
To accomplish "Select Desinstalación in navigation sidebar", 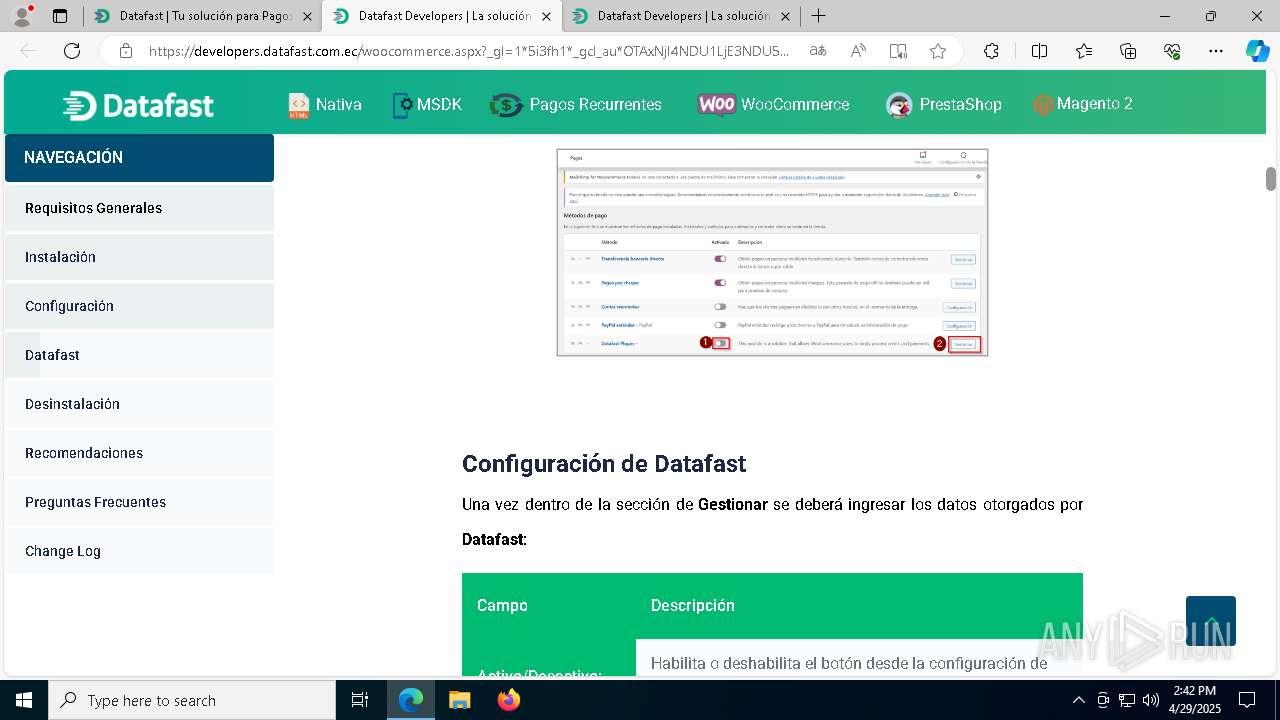I will (x=139, y=404).
